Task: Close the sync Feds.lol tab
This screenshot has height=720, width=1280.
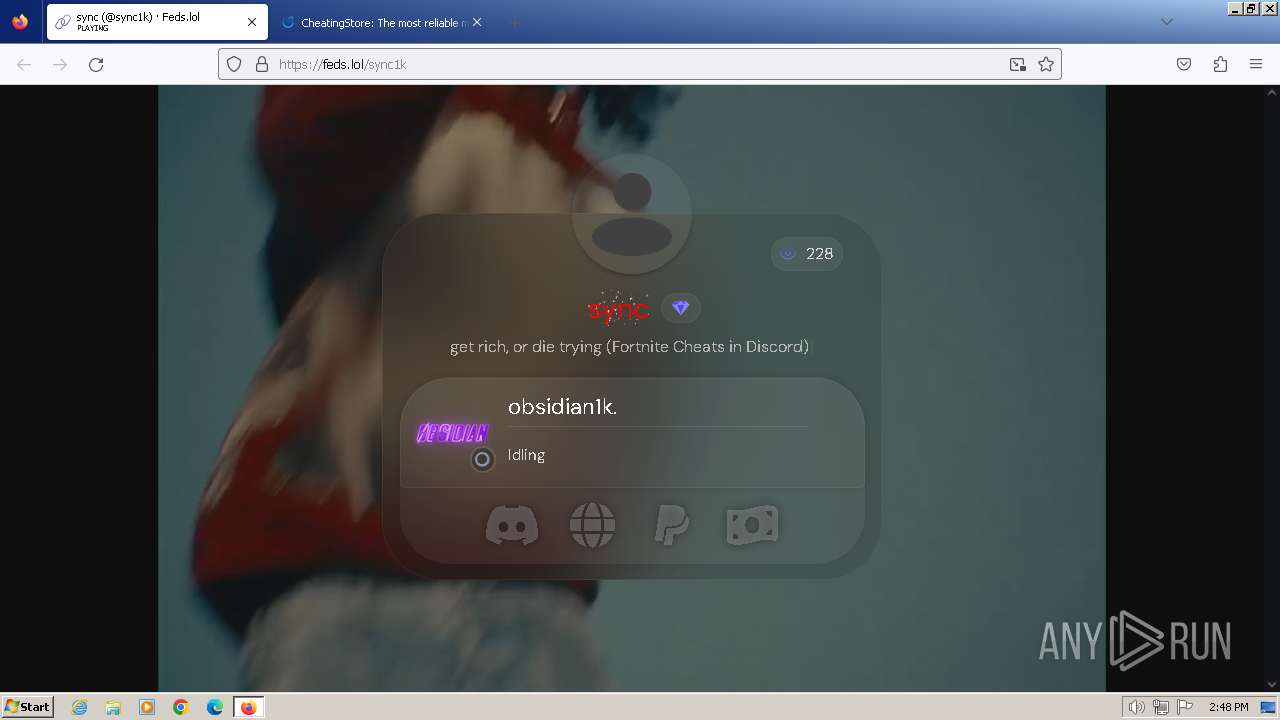Action: point(252,22)
